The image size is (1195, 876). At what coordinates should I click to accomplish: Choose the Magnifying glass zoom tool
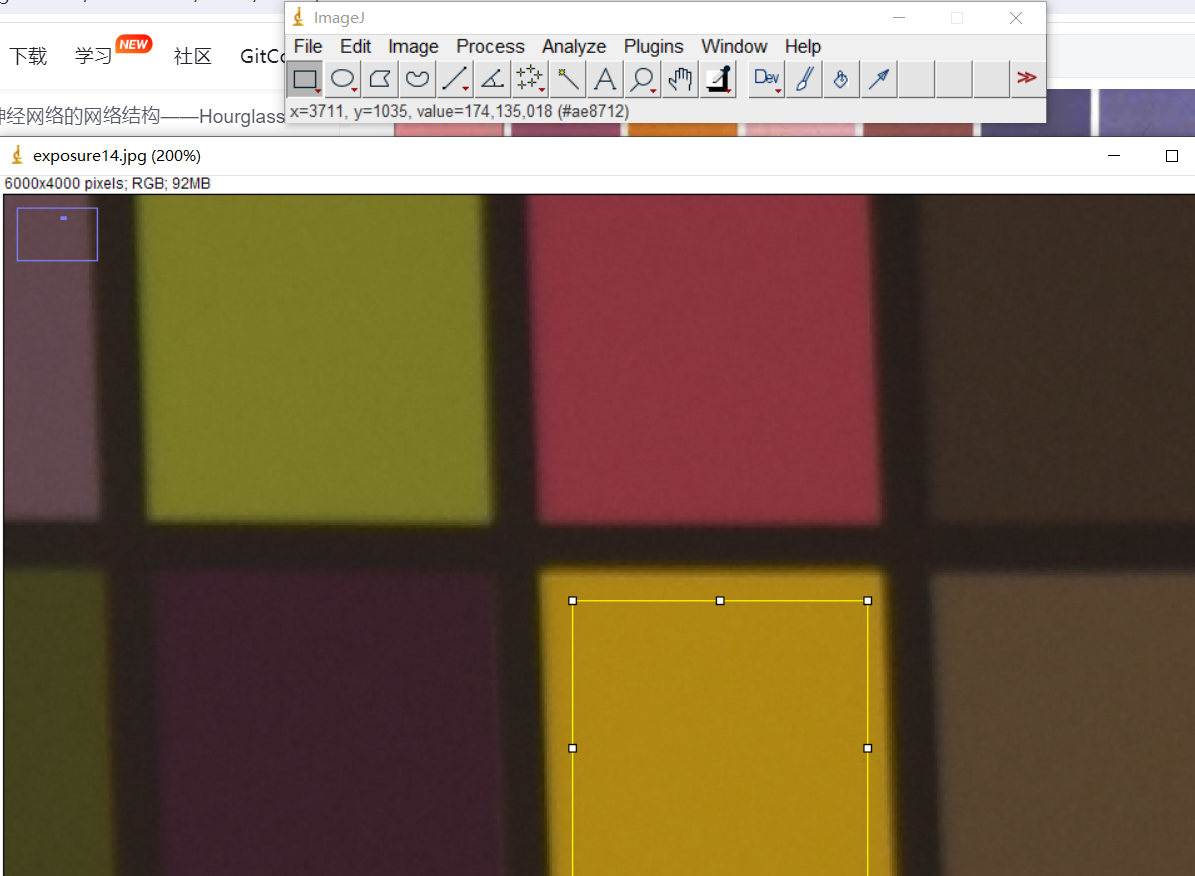coord(642,79)
